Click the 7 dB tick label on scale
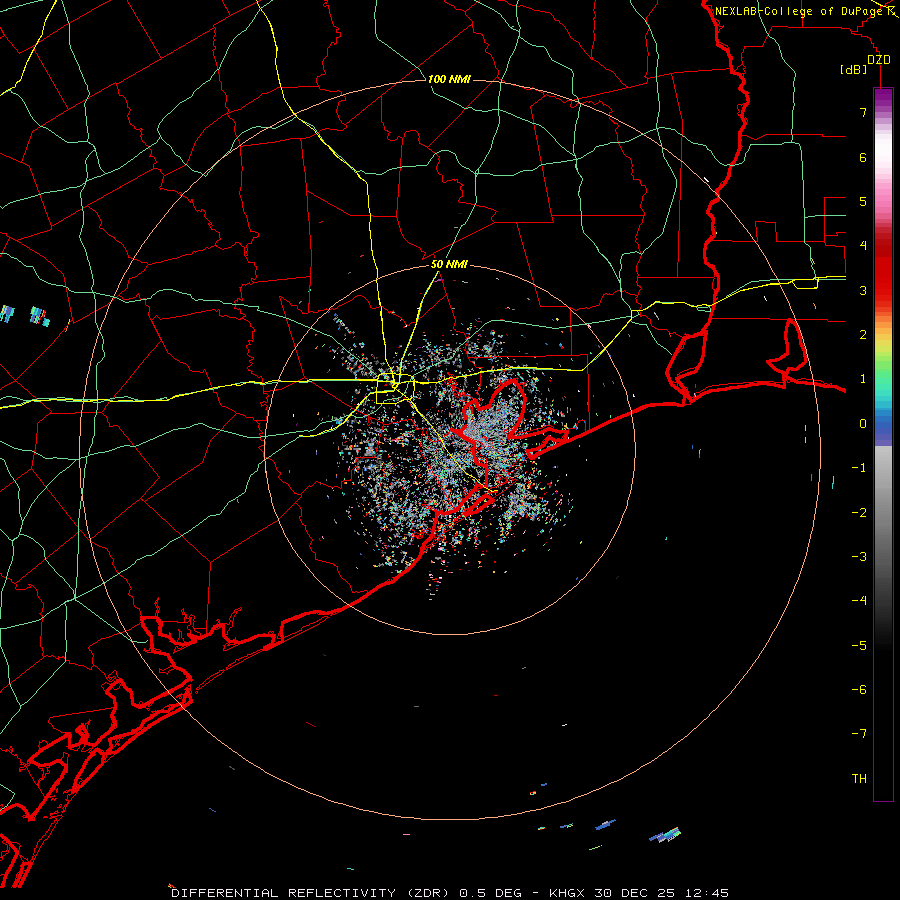 coord(863,112)
